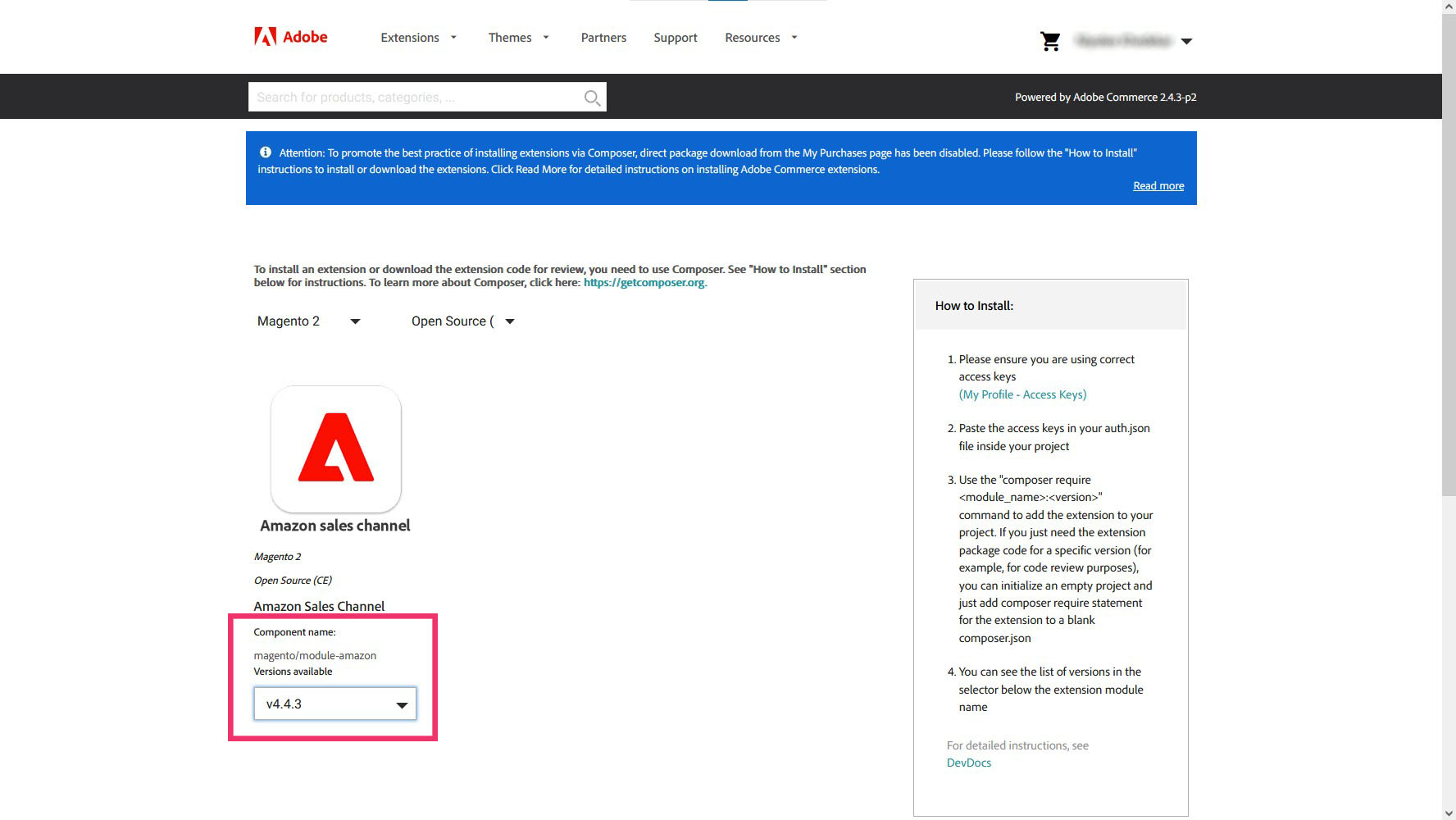The image size is (1456, 820).
Task: Open the Extensions menu
Action: click(418, 38)
